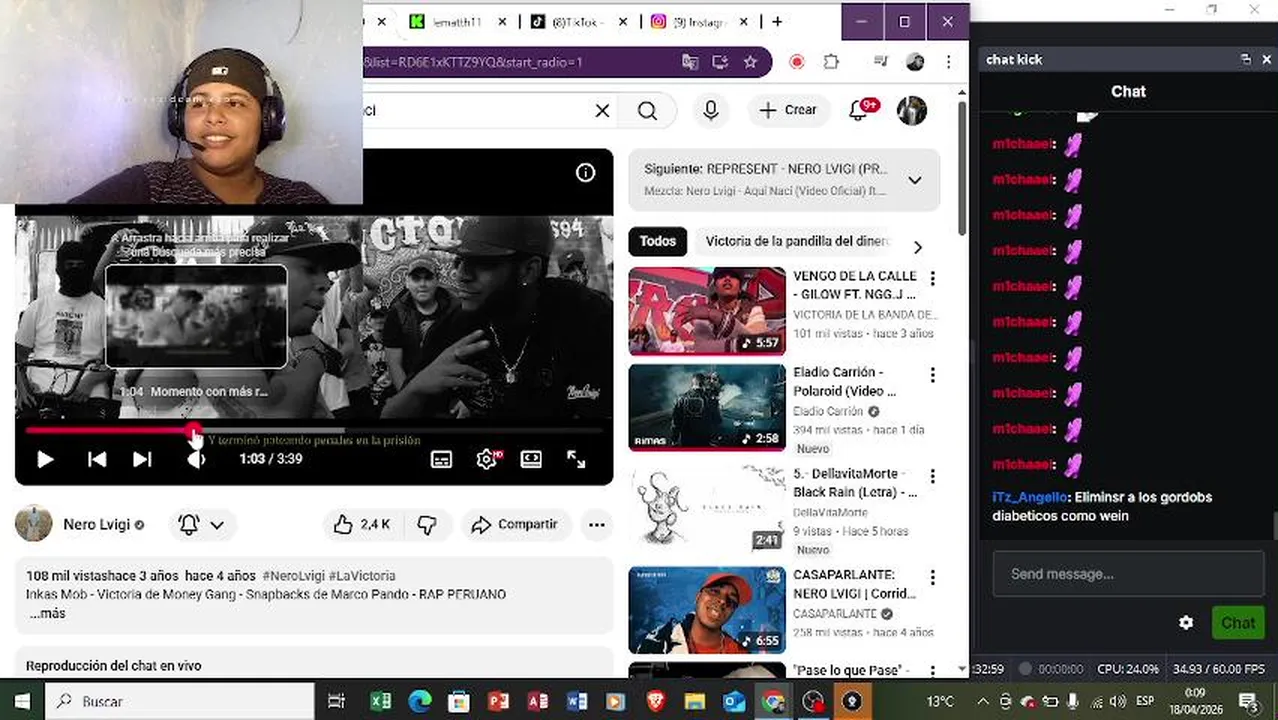This screenshot has height=720, width=1278.
Task: Show more filter chips with arrow
Action: click(x=917, y=247)
